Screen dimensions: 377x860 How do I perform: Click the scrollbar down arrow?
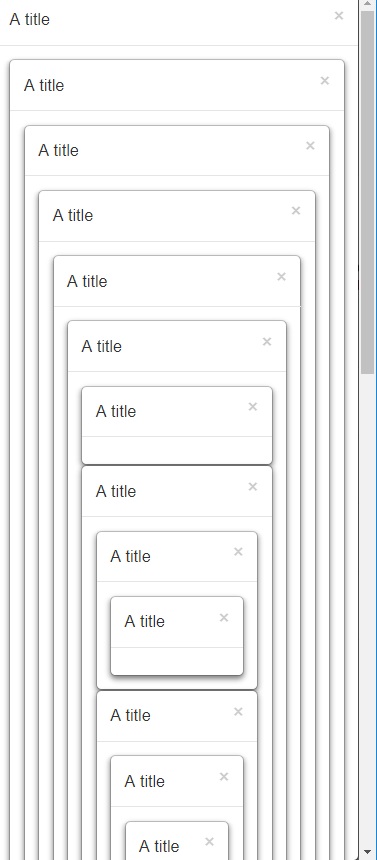[368, 853]
